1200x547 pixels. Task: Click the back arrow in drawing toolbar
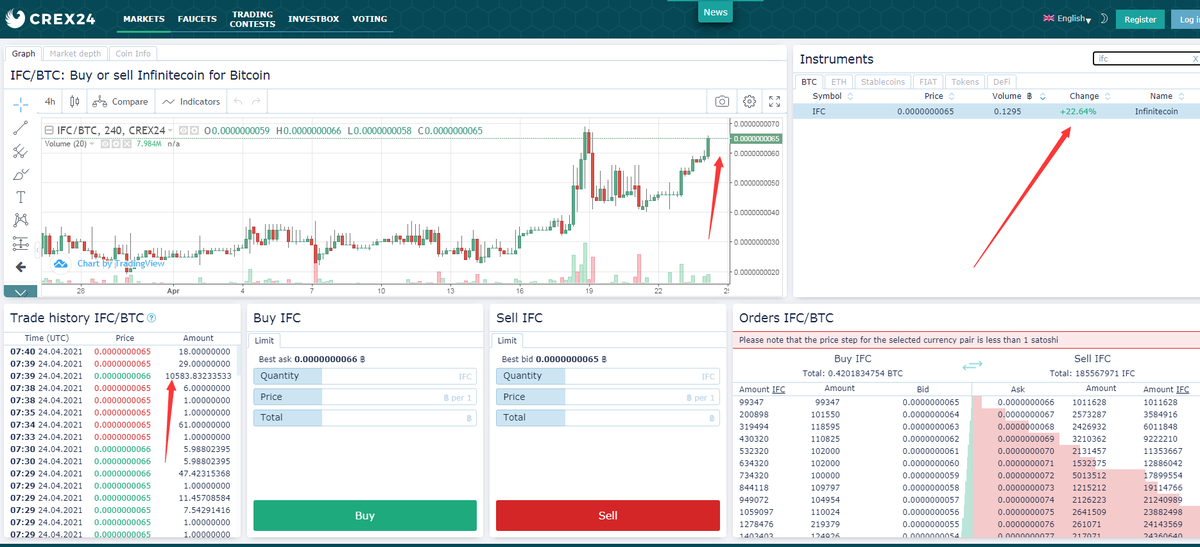tap(21, 267)
